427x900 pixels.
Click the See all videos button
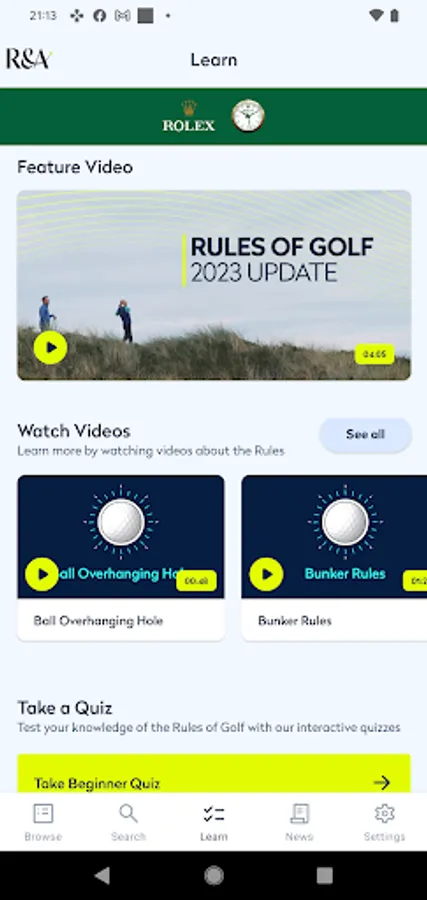pyautogui.click(x=365, y=435)
